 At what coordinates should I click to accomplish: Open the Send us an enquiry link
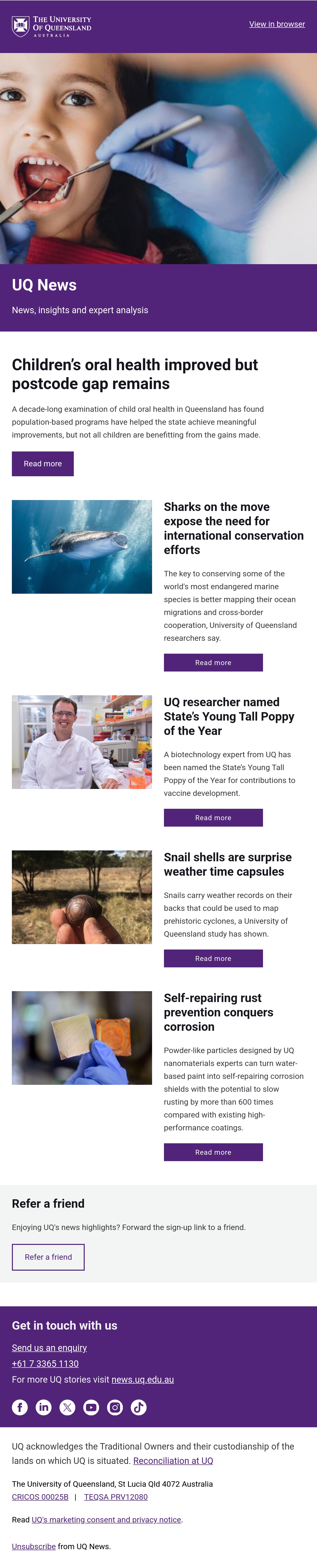(x=49, y=1348)
